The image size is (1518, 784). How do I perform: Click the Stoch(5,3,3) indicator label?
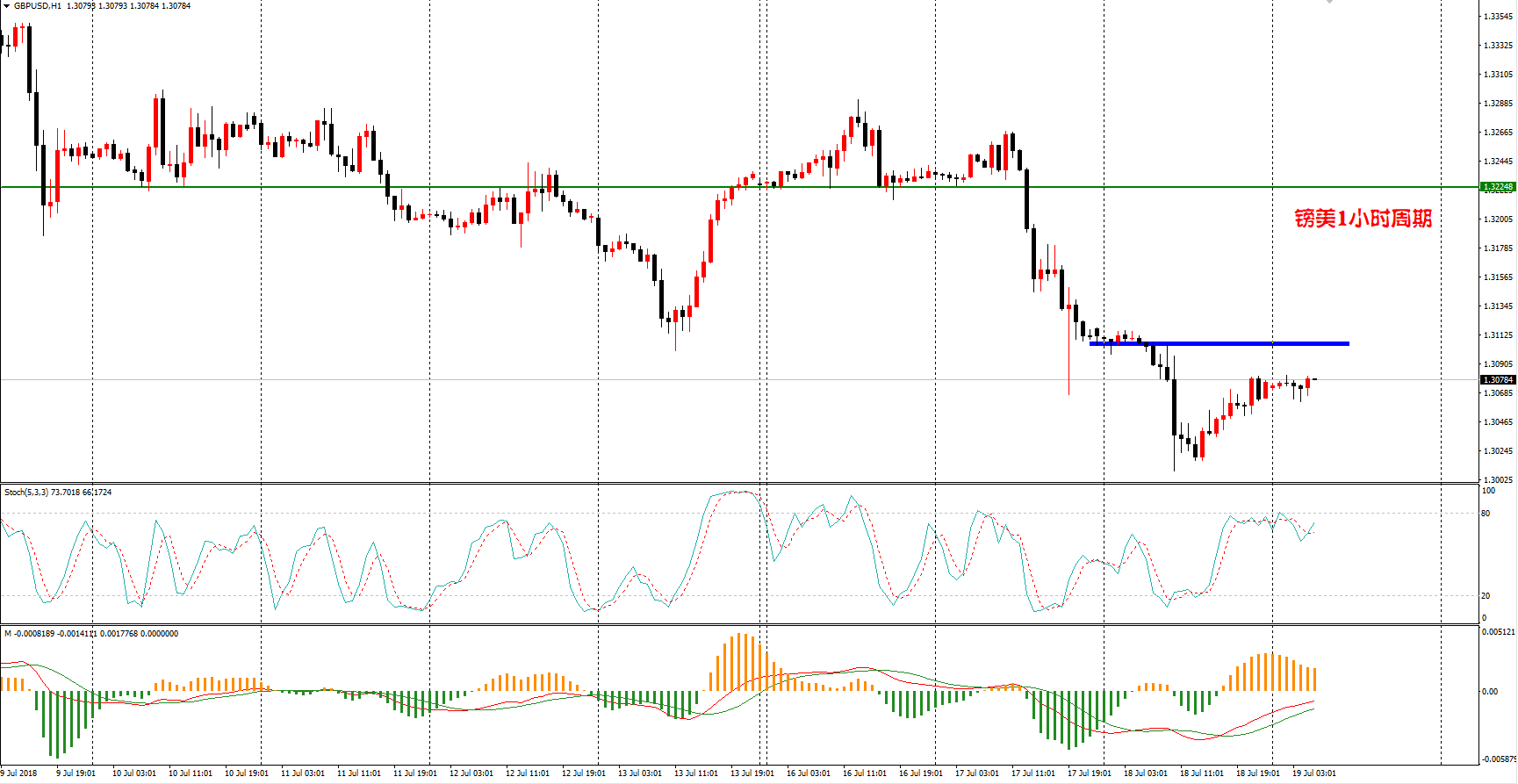(26, 493)
